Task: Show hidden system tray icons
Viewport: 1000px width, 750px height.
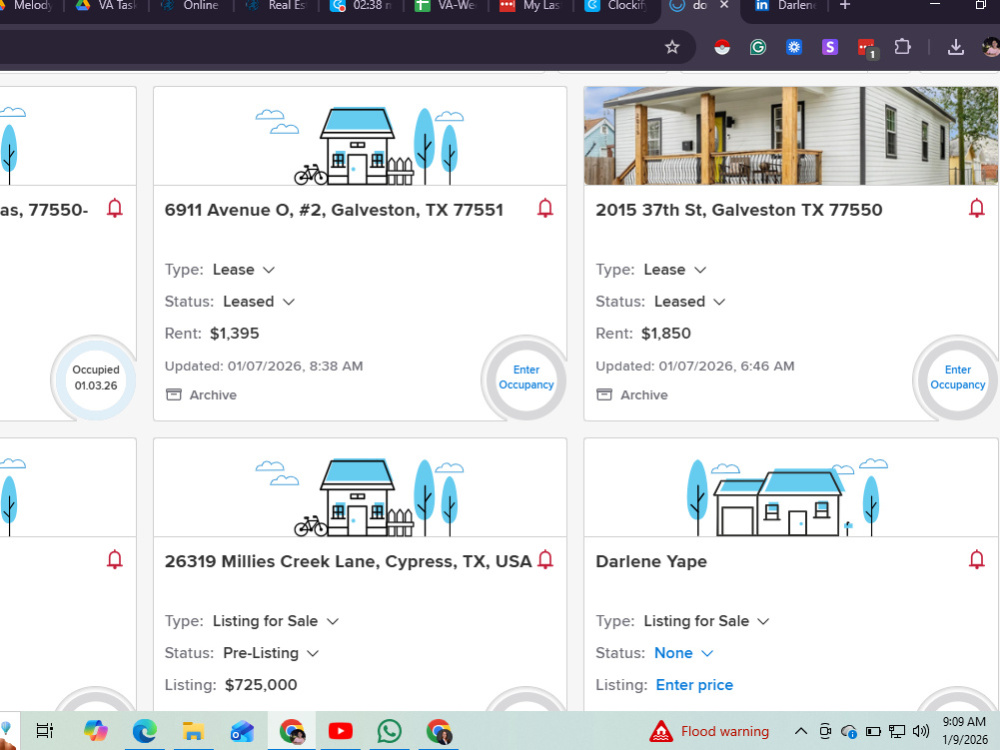Action: point(800,731)
